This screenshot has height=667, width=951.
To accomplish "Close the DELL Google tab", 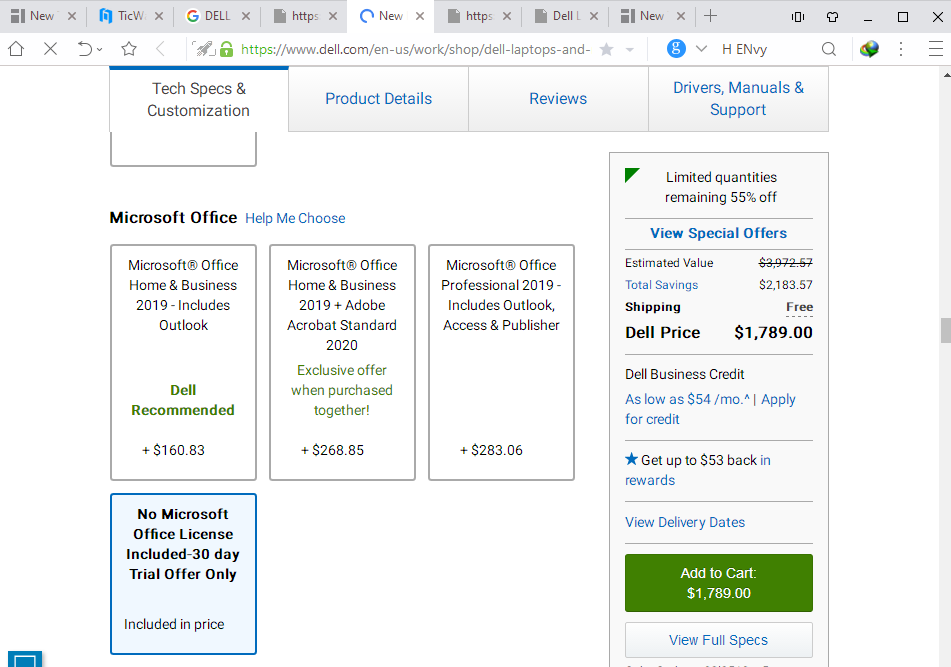I will [x=246, y=16].
